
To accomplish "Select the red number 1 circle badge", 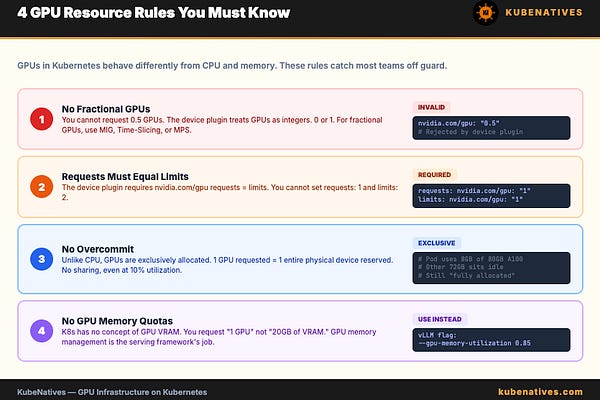I will tap(41, 119).
